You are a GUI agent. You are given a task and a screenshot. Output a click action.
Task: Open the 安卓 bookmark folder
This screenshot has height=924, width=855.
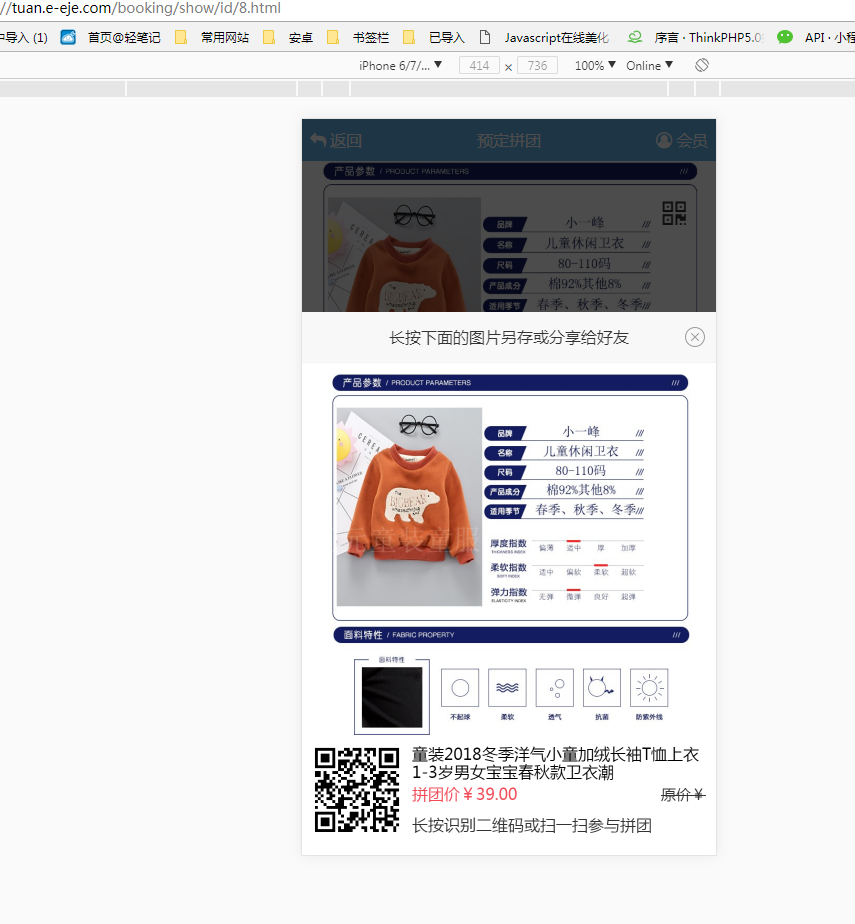coord(289,37)
